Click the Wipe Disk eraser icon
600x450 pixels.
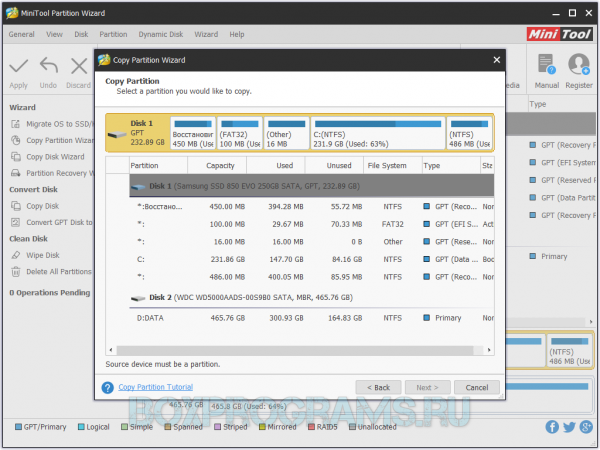point(15,255)
